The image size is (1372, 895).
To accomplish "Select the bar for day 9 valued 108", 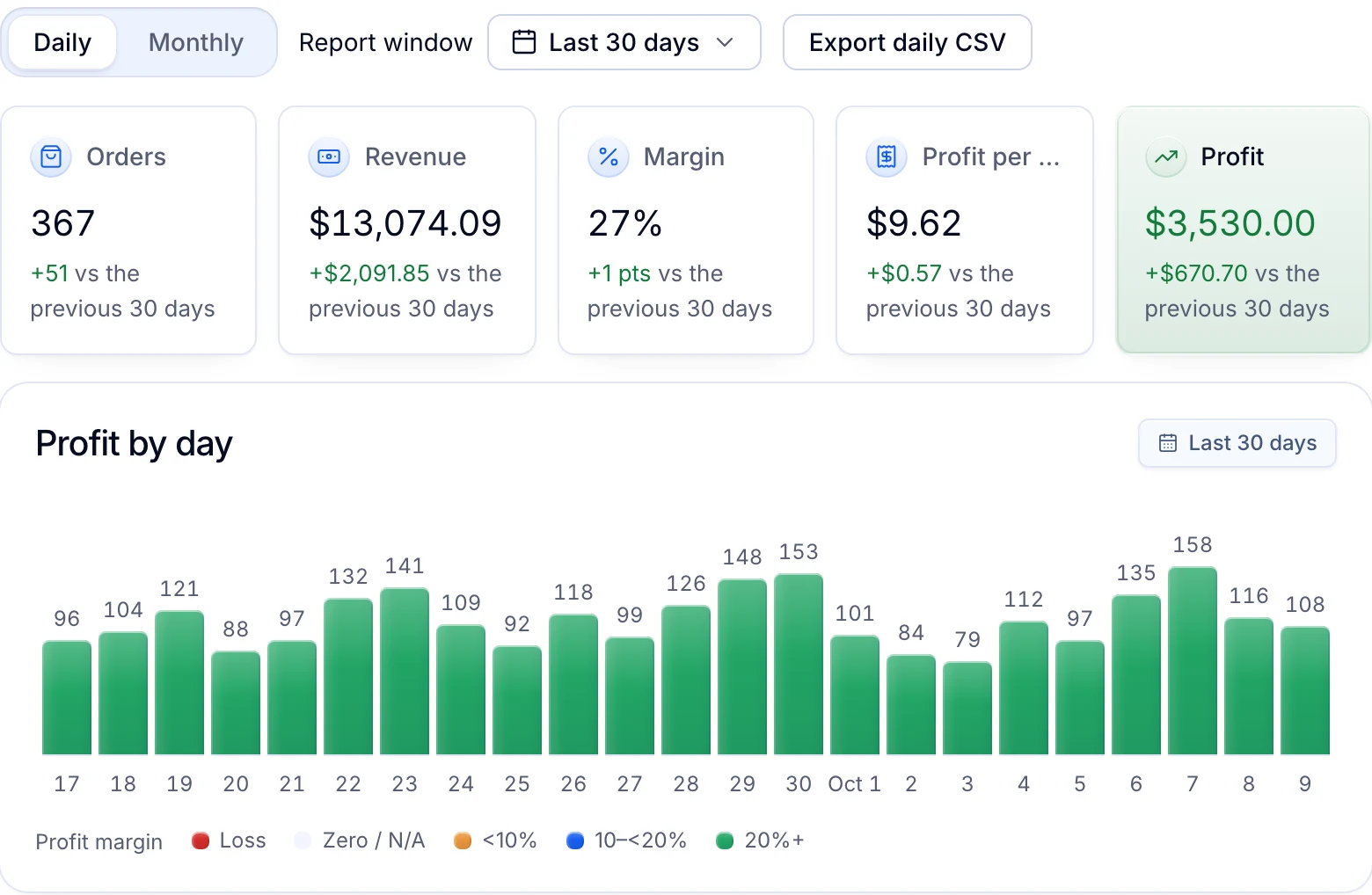I will [x=1305, y=690].
